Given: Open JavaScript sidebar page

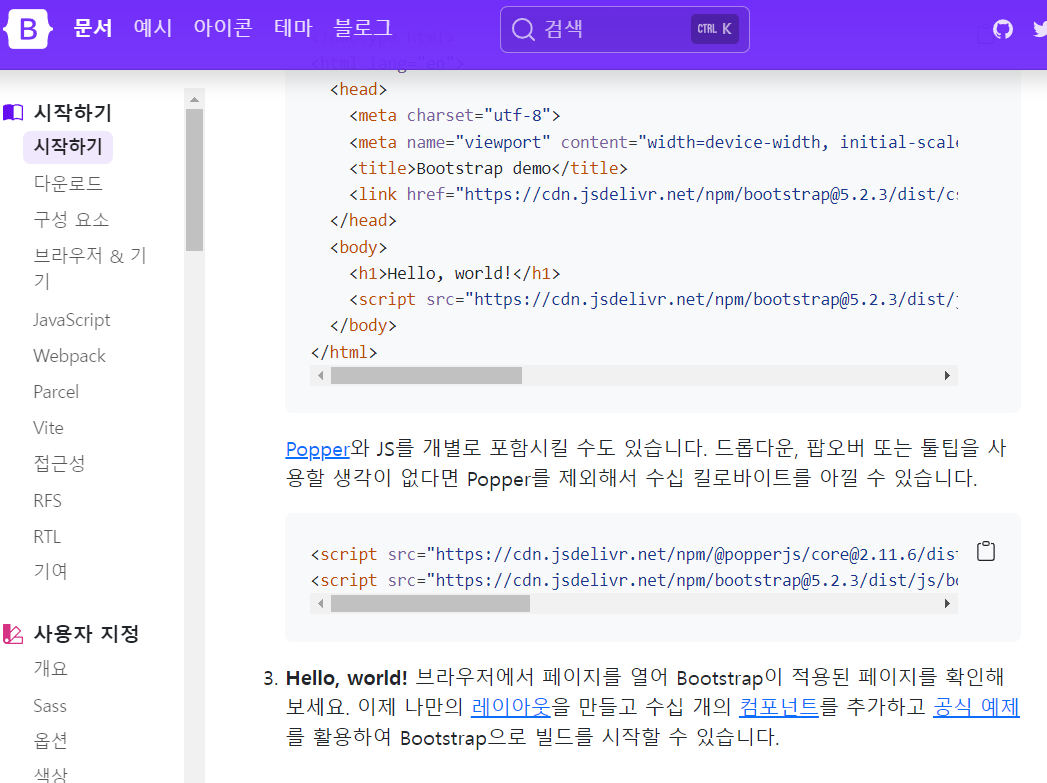Looking at the screenshot, I should point(71,320).
